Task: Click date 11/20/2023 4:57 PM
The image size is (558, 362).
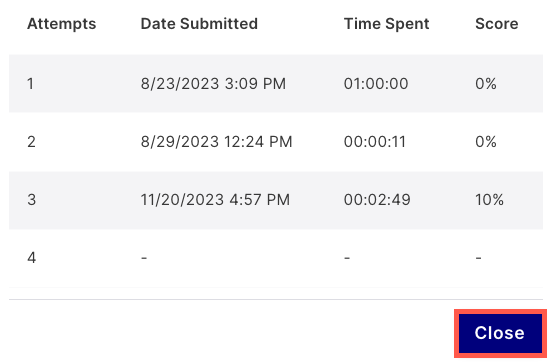Action: 215,200
